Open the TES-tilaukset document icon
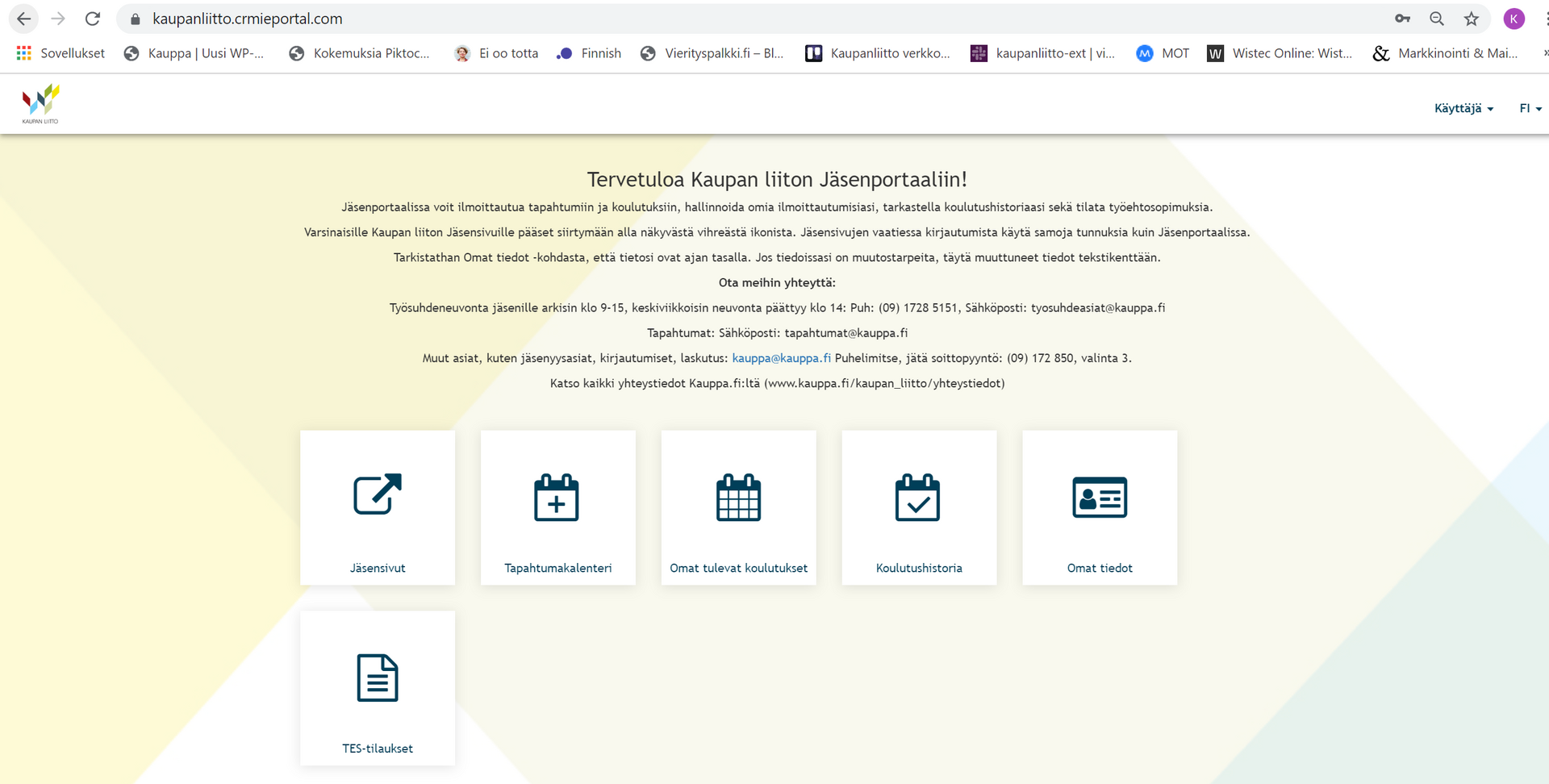 (378, 678)
